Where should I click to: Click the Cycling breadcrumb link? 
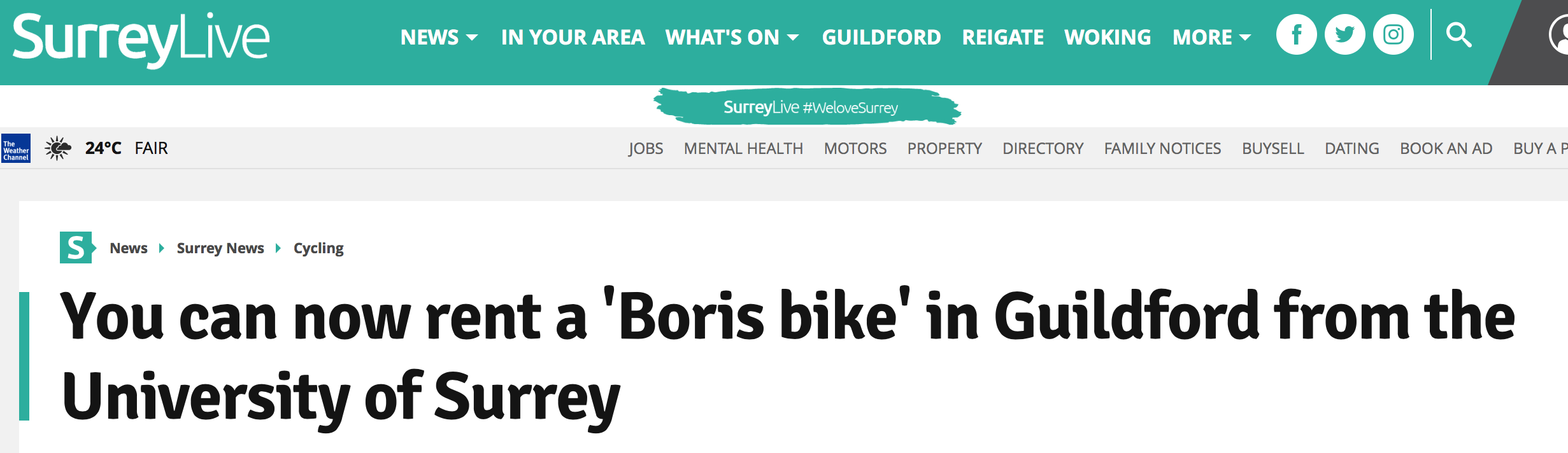(x=318, y=248)
